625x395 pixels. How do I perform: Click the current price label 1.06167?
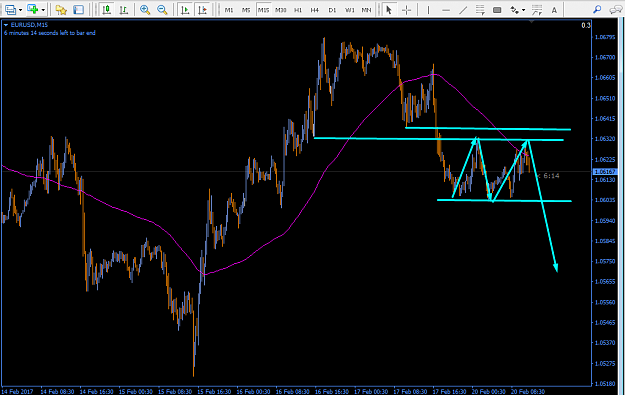click(x=605, y=172)
